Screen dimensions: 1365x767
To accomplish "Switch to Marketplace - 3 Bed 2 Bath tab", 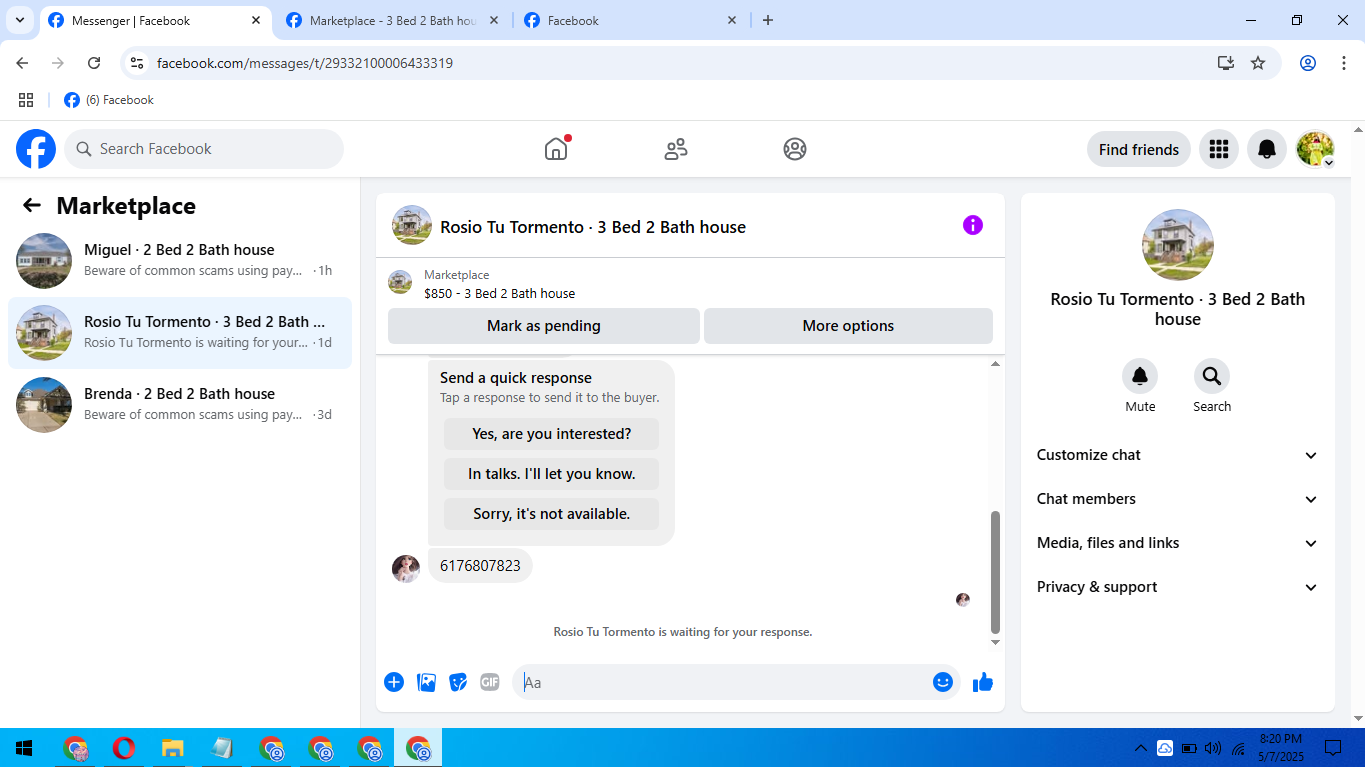I will coord(392,20).
